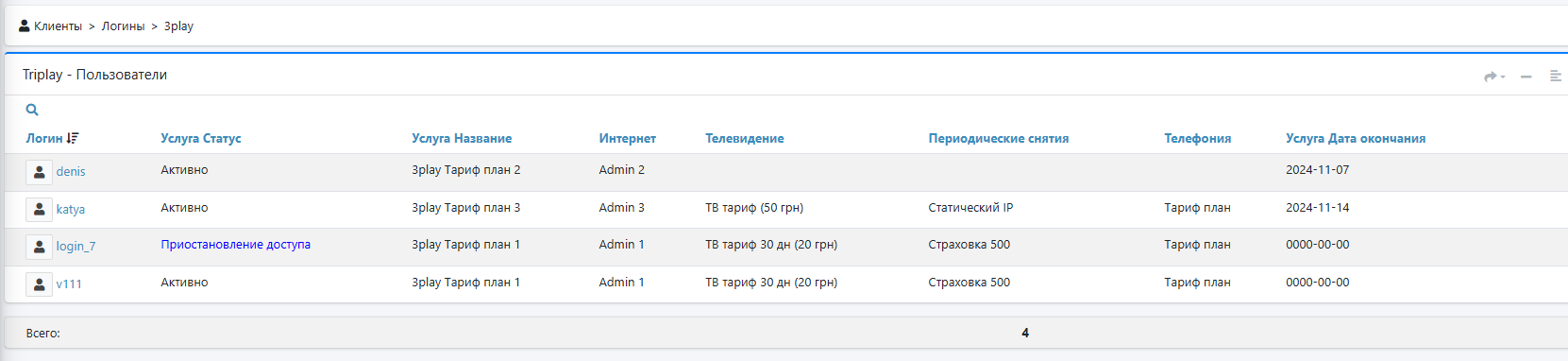
Task: Sort by Телефония column header
Action: point(1197,138)
